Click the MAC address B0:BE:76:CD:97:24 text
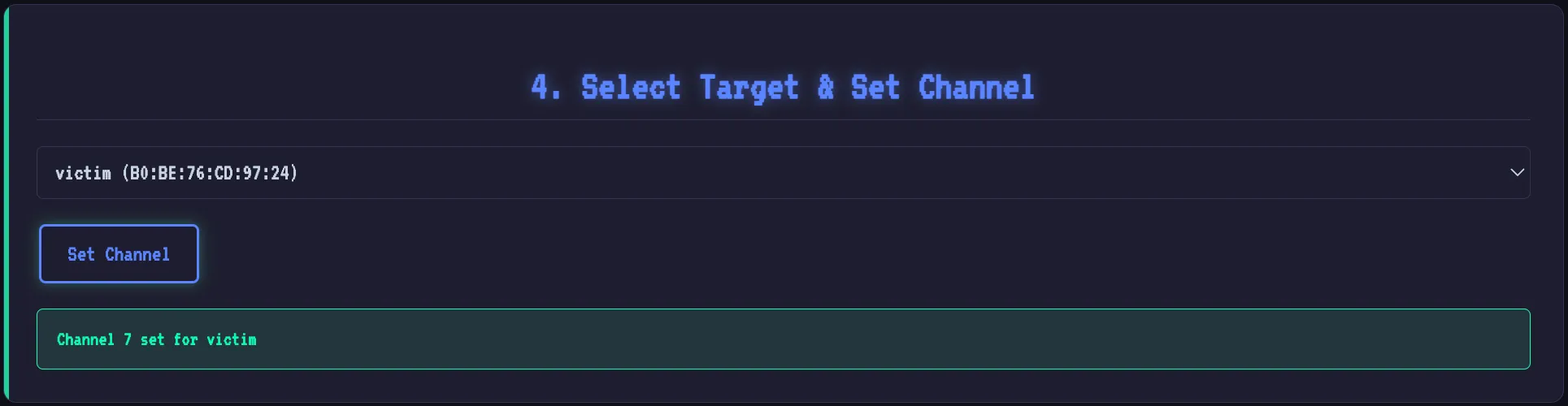Viewport: 1568px width, 406px height. 210,173
